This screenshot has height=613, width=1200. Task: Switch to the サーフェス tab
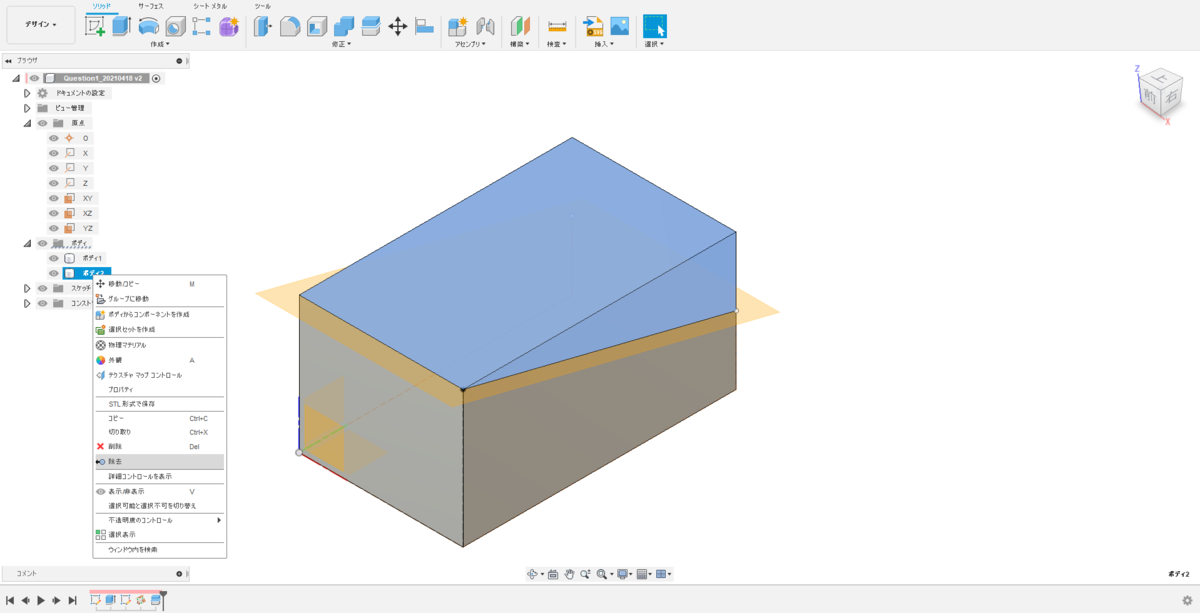click(x=150, y=6)
